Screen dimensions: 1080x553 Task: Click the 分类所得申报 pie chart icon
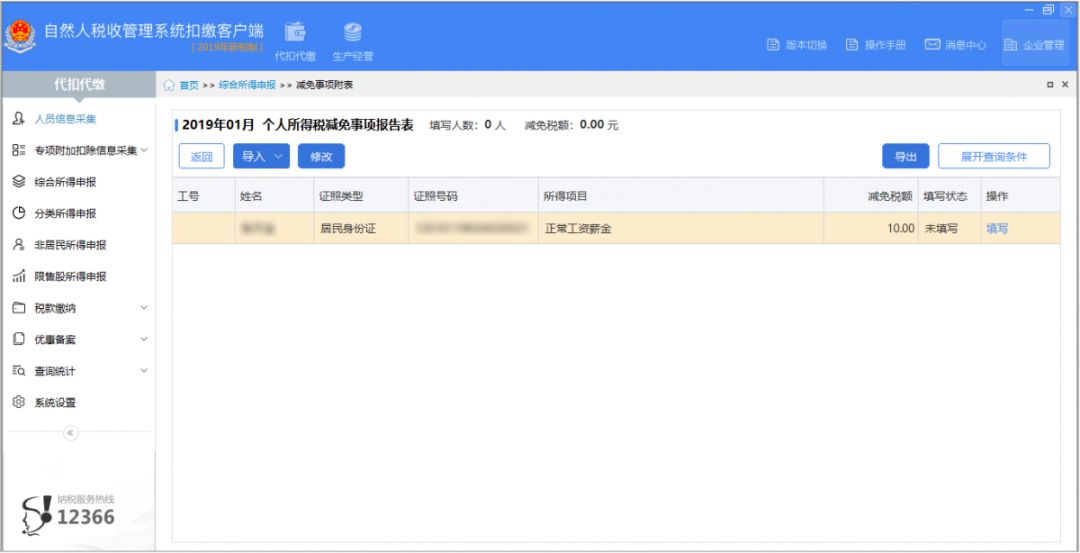coord(19,213)
